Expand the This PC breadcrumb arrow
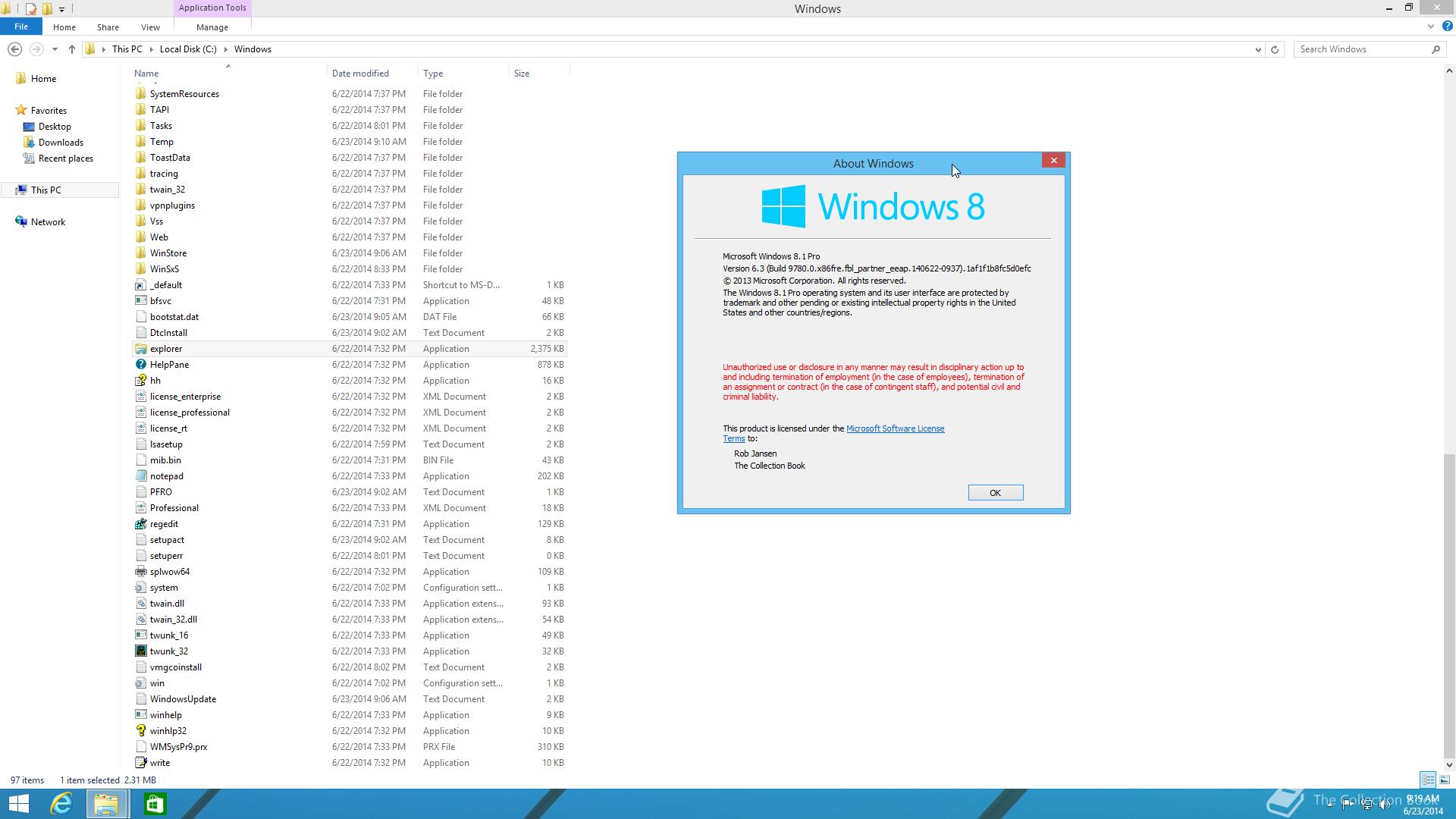1456x819 pixels. click(x=151, y=49)
